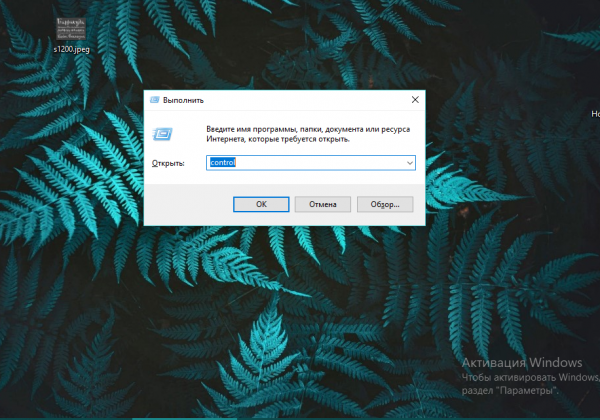Click the large Run icon in dialog body
The height and width of the screenshot is (420, 600).
point(163,134)
